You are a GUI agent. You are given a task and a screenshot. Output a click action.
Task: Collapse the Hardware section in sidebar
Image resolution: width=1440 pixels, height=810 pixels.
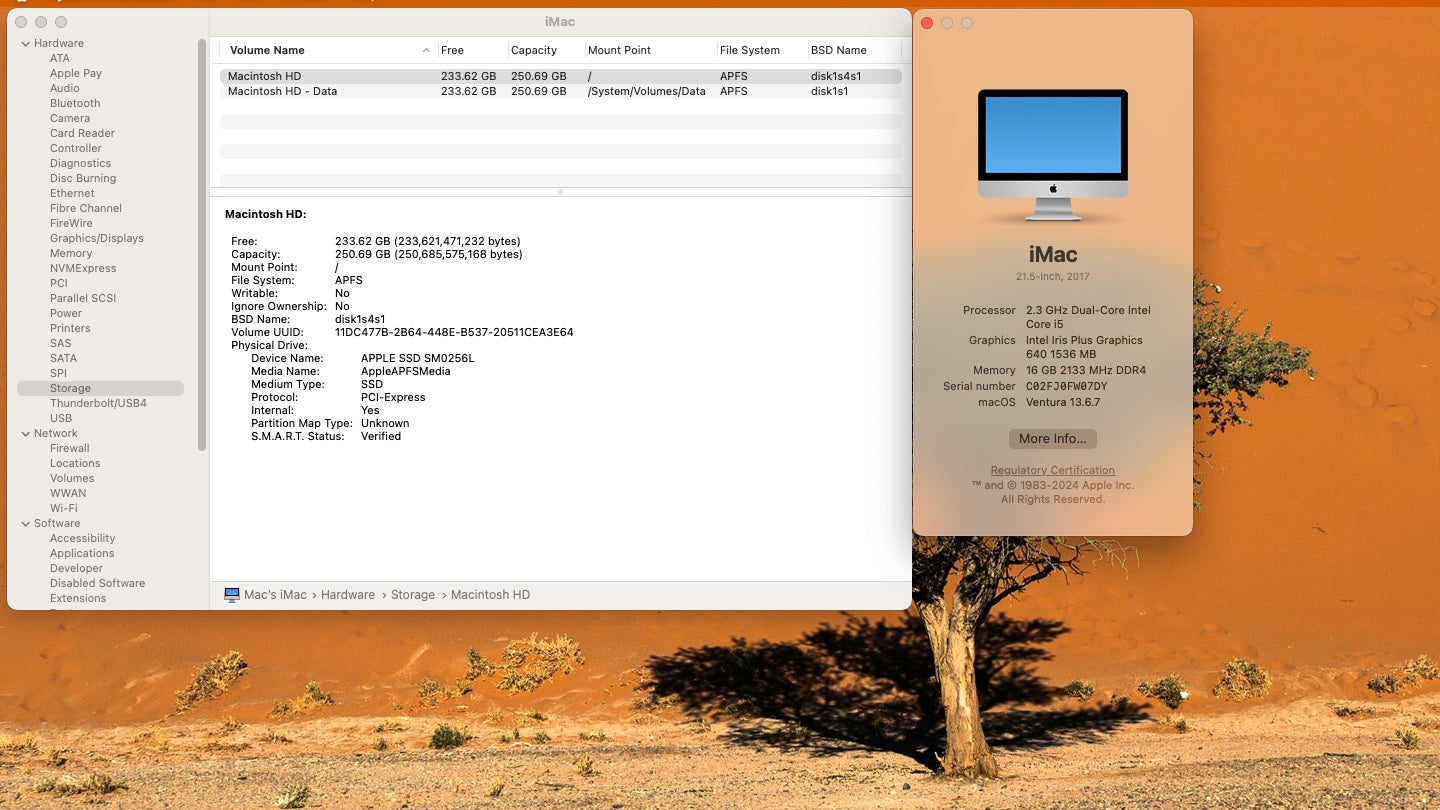25,43
